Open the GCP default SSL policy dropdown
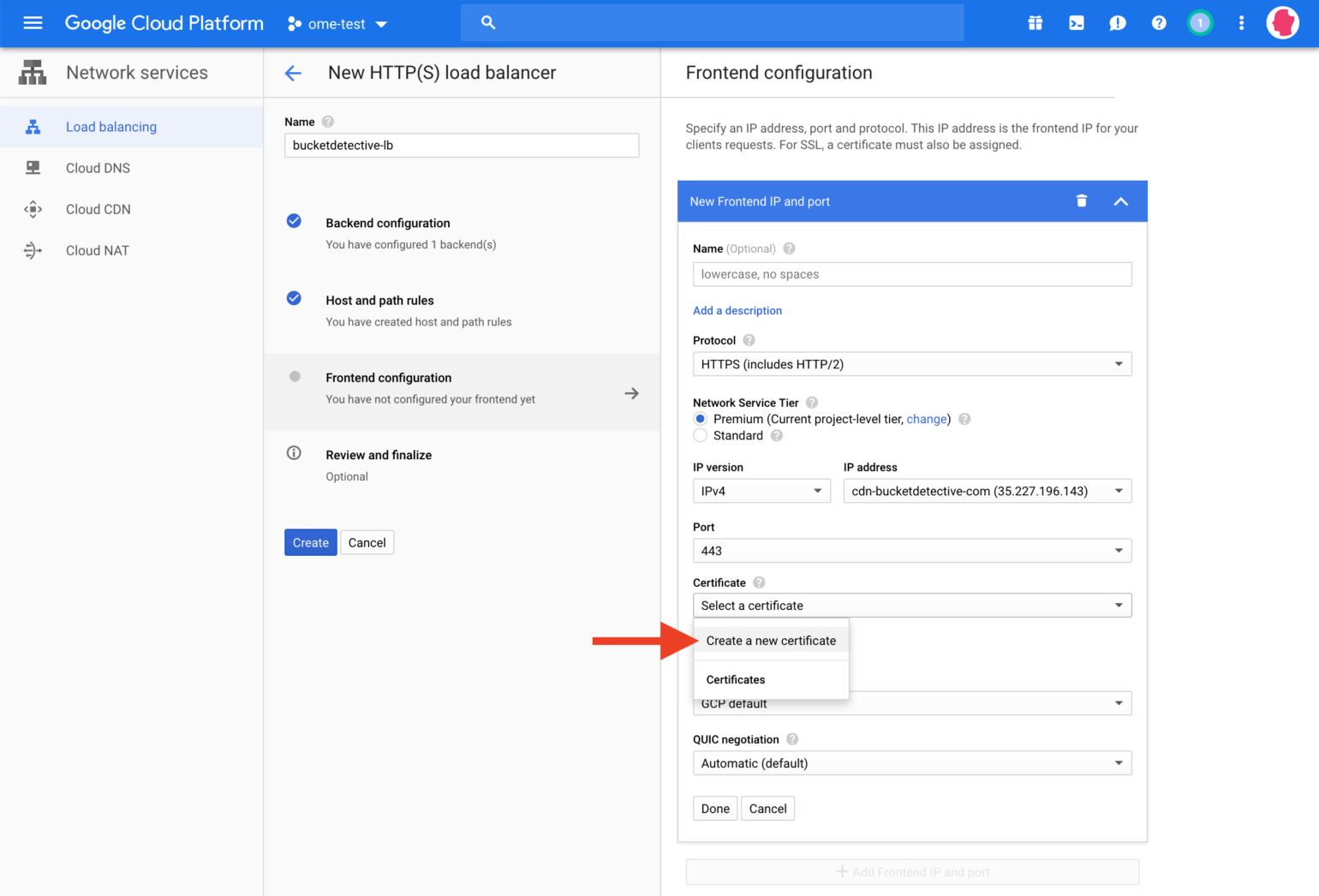The width and height of the screenshot is (1319, 896). (912, 703)
